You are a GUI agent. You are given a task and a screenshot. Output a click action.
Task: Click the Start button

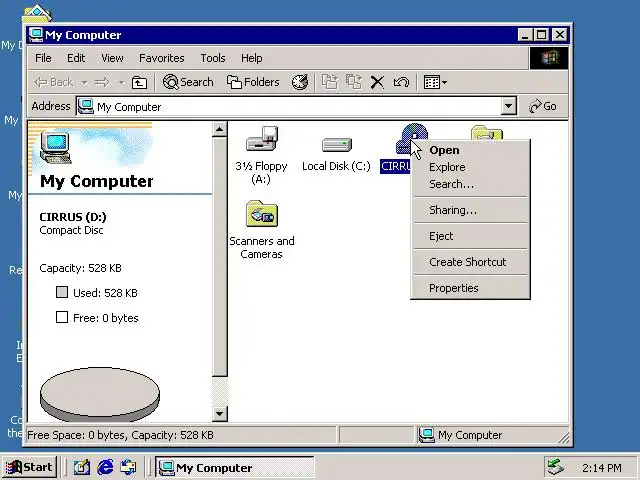tap(29, 467)
